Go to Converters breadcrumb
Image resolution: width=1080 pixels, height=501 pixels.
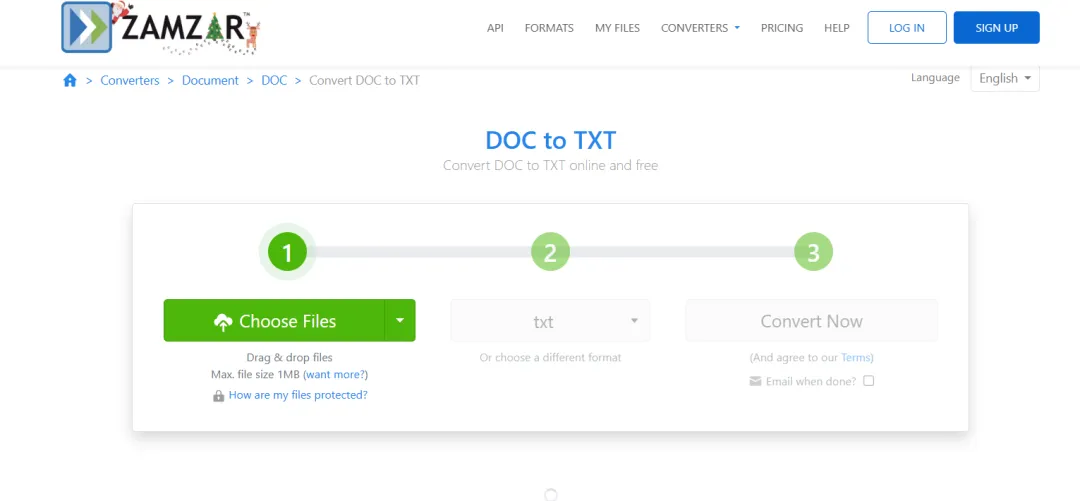point(129,81)
